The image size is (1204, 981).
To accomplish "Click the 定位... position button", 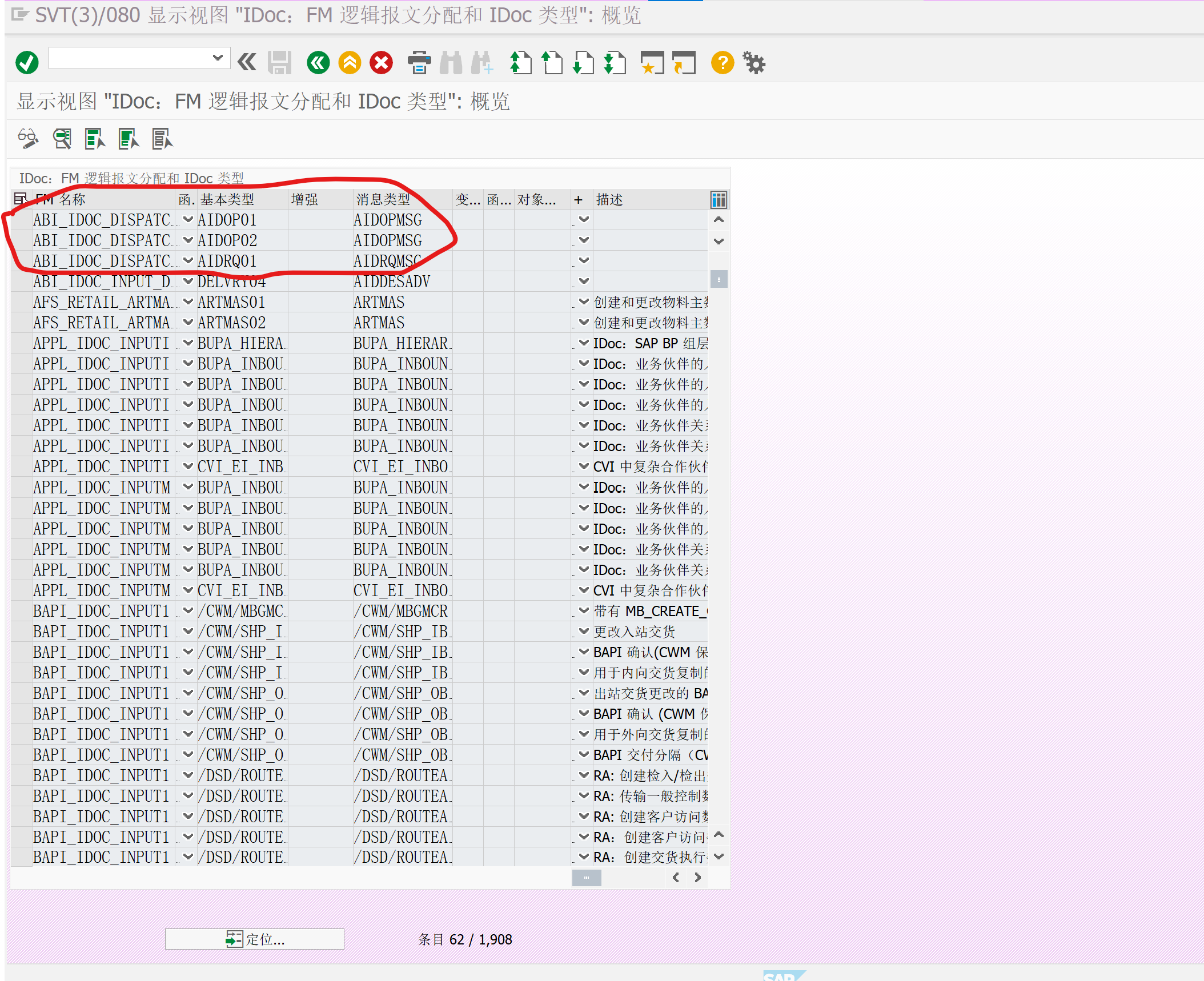I will point(255,939).
